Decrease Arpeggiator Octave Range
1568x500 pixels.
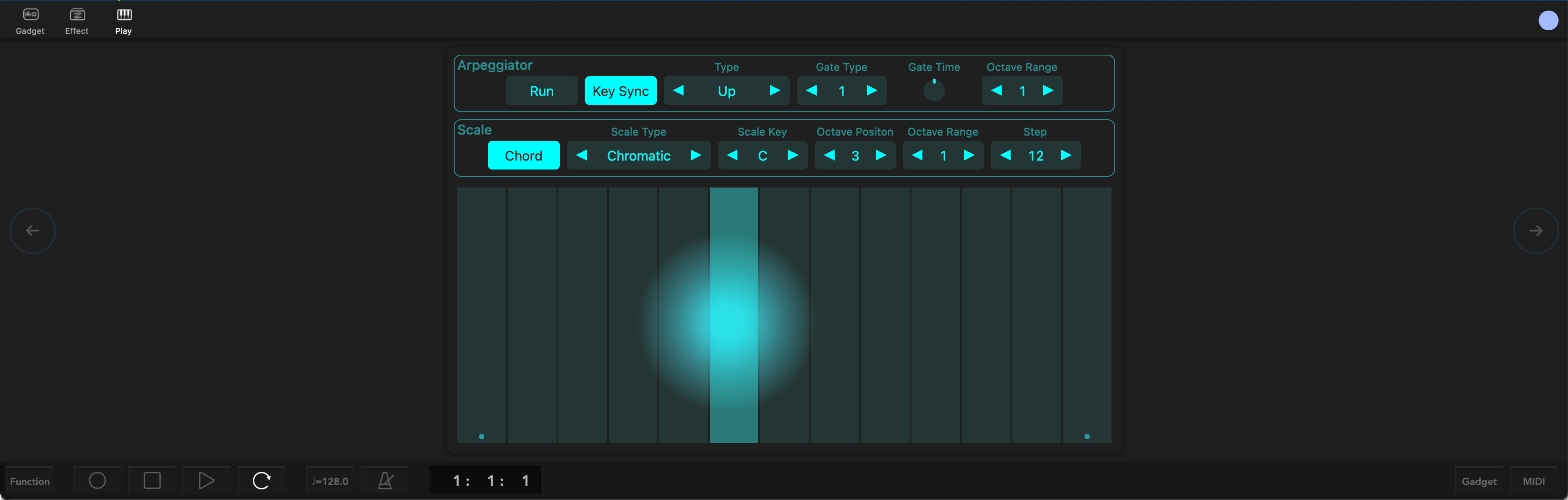[x=996, y=91]
